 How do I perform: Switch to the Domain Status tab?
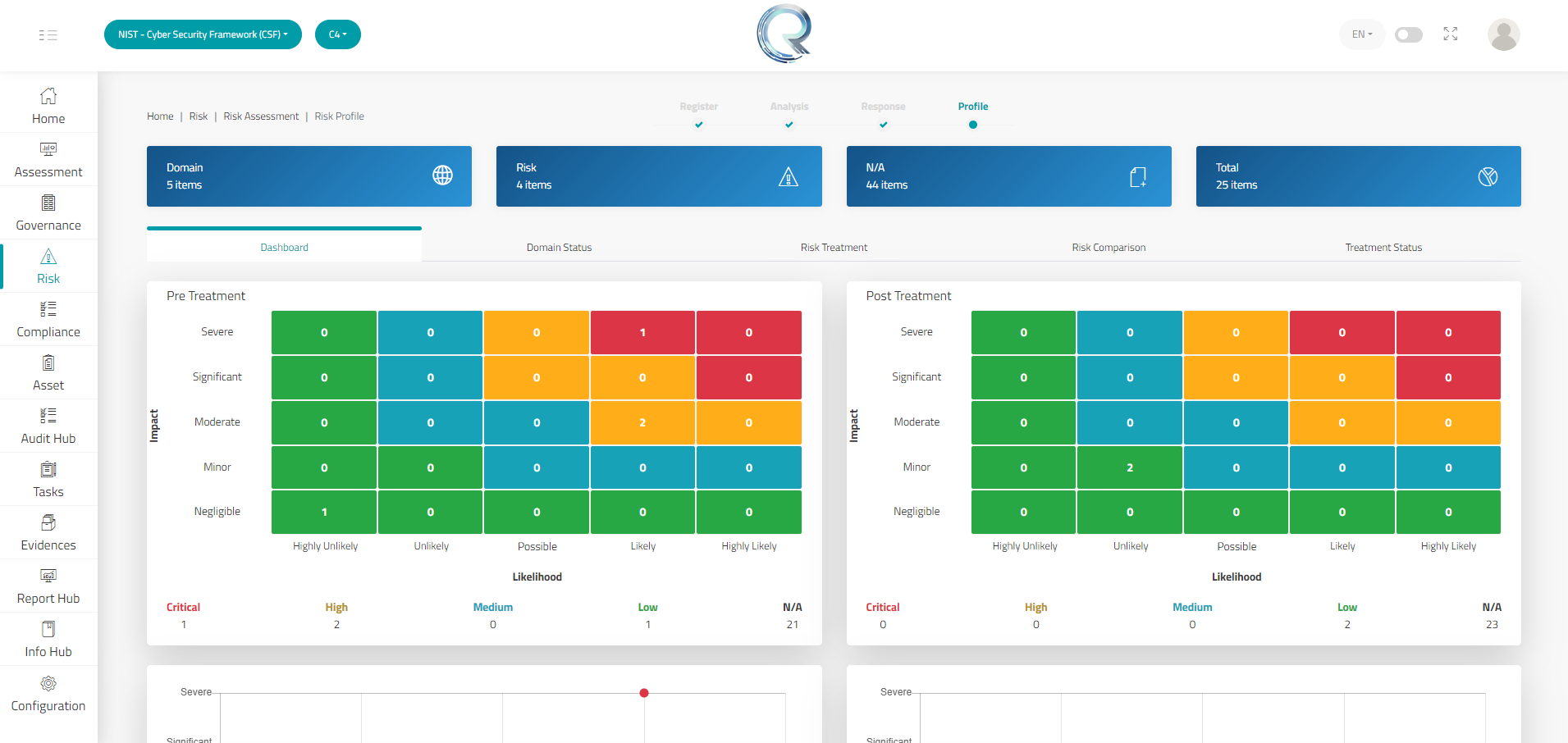point(559,247)
